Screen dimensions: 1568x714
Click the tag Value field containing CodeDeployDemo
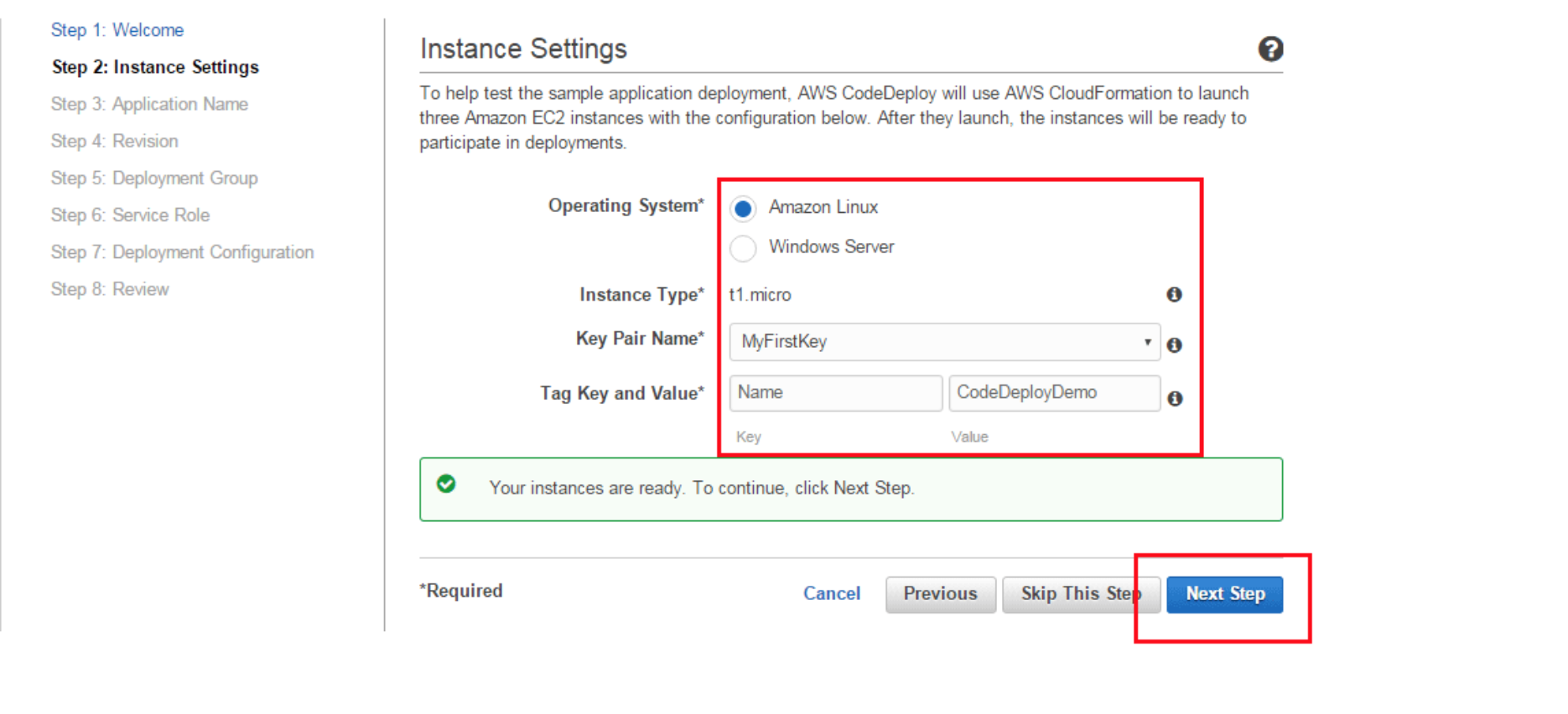pos(1055,393)
